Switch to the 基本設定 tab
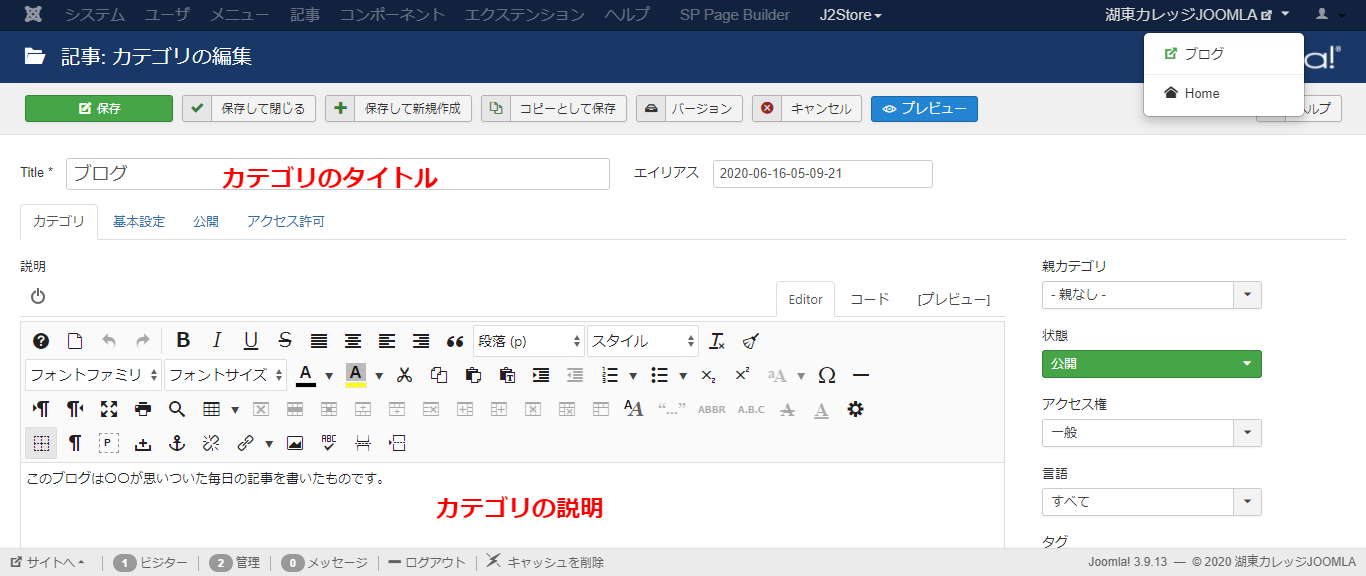 click(x=139, y=222)
